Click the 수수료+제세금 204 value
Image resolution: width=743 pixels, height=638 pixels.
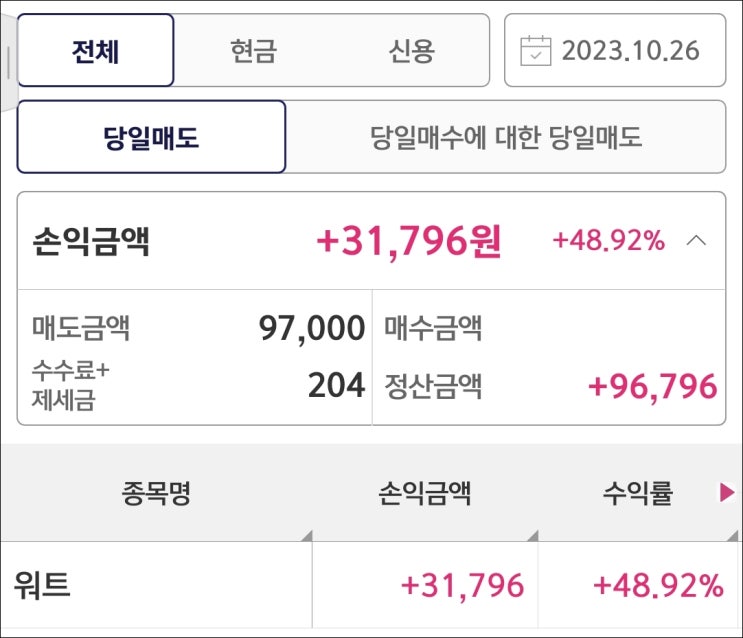pyautogui.click(x=336, y=386)
